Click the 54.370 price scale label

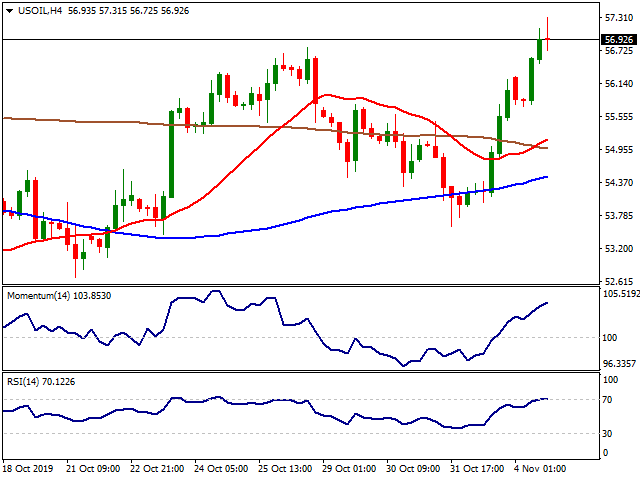[x=619, y=183]
